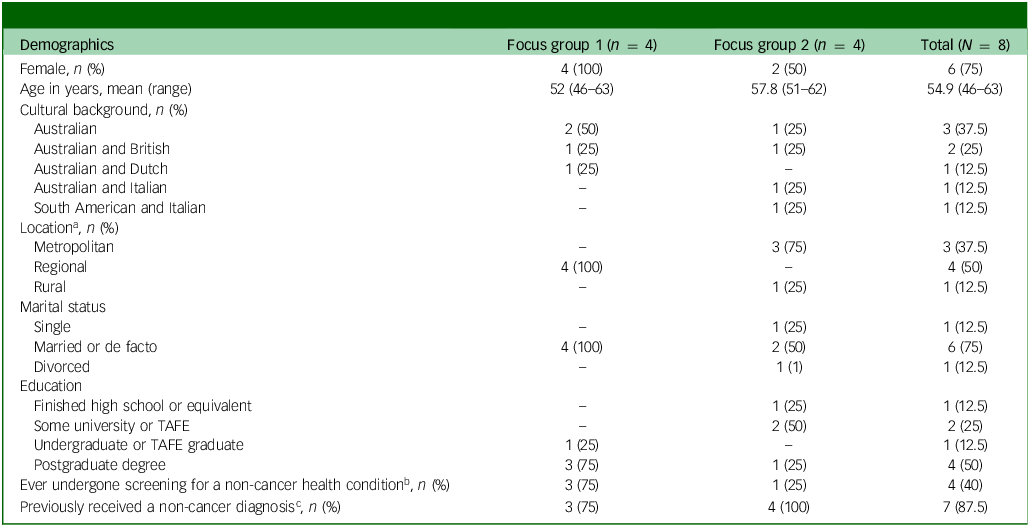Select the Focus group 1 column header
Screen dimensions: 1029x526
click(581, 45)
